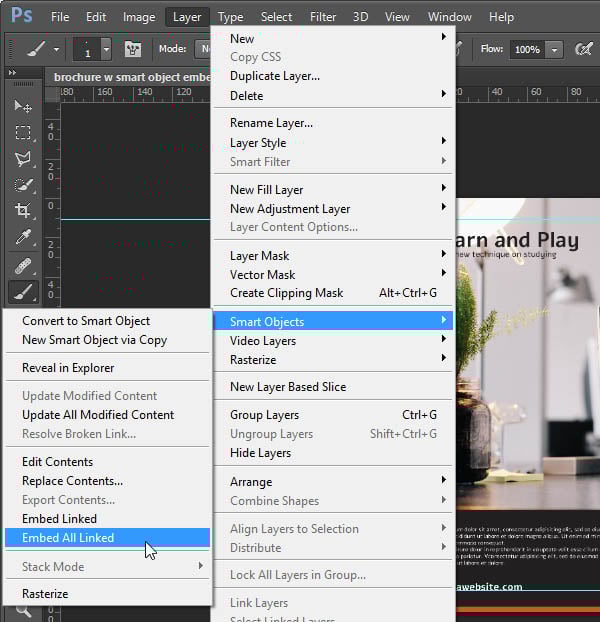Choose Replace Contents...
Screen dimensions: 600x622
point(107,481)
